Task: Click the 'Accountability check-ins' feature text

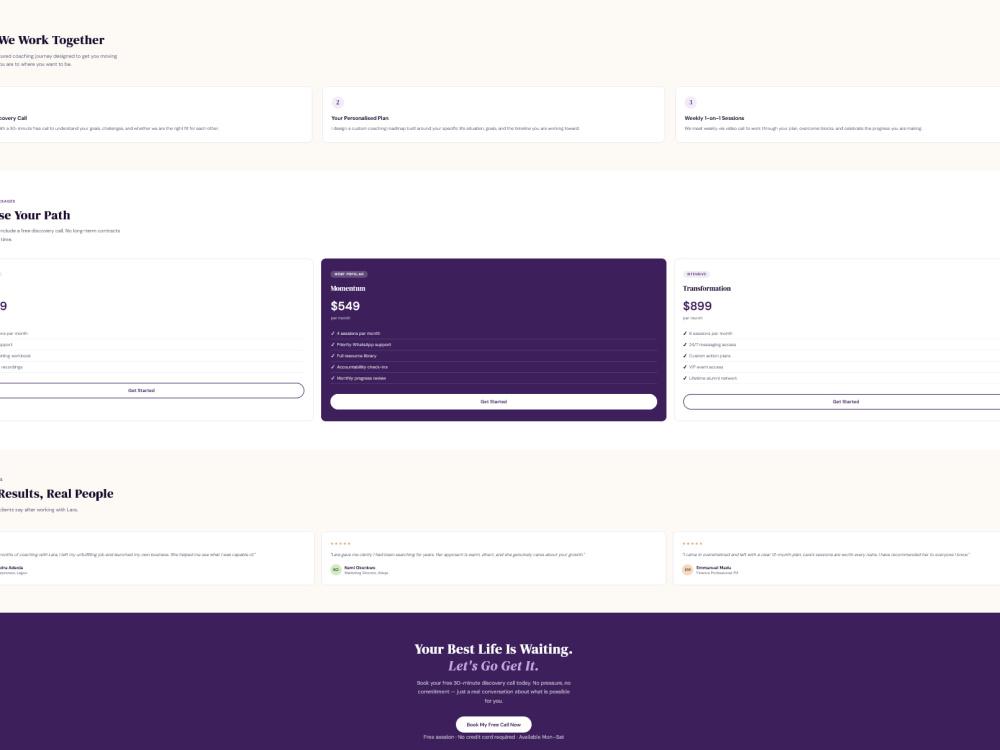Action: pos(362,367)
